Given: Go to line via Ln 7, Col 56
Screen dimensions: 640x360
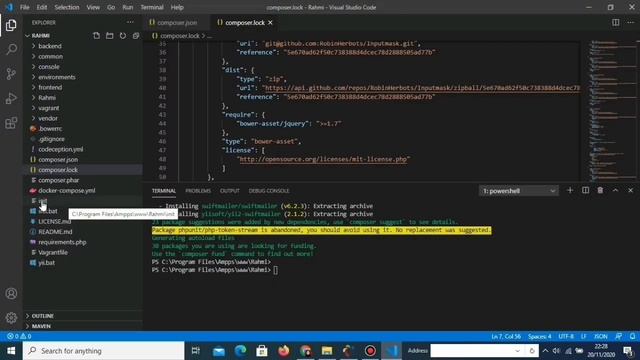Looking at the screenshot, I should [506, 336].
